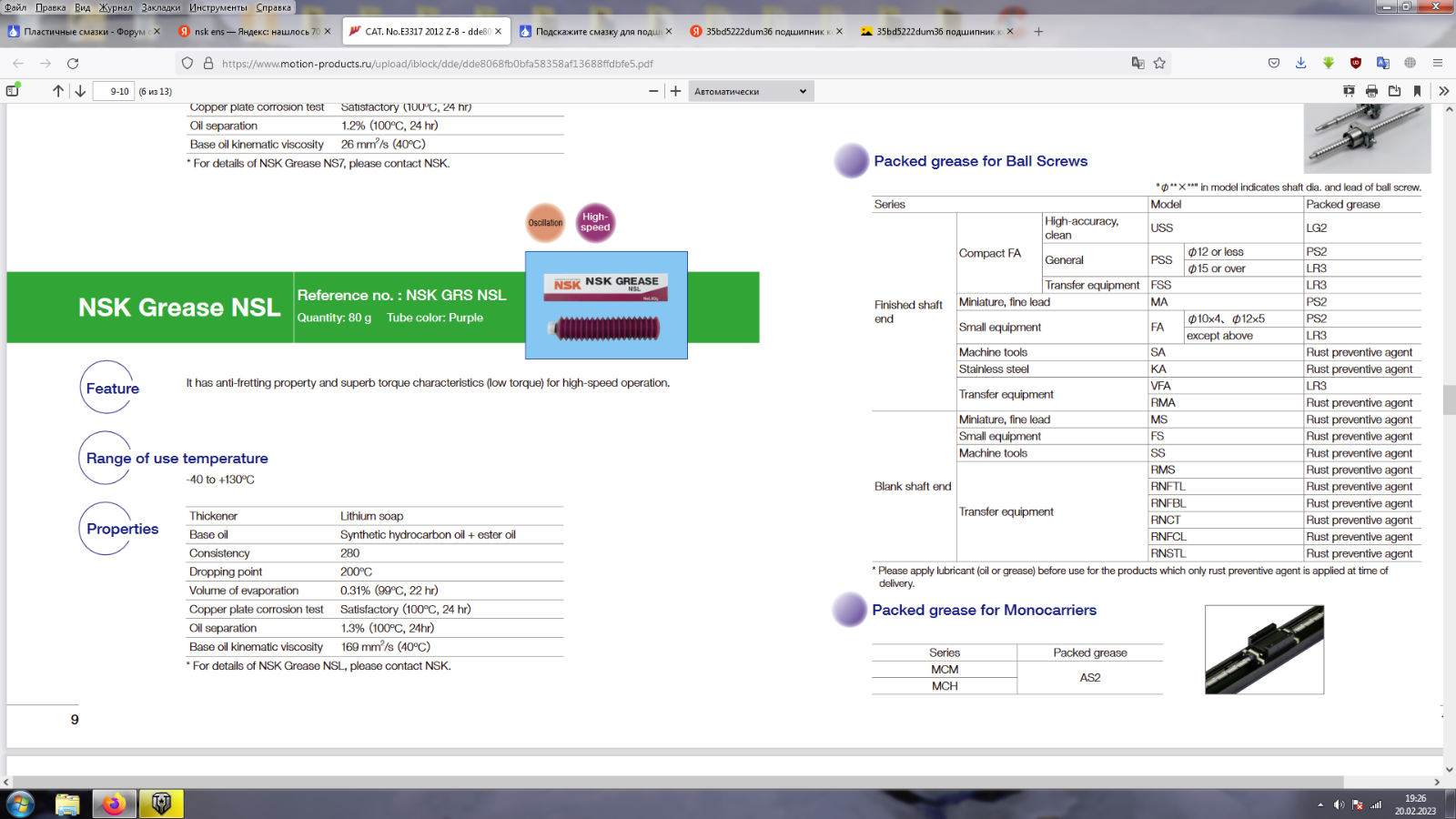Click the NSK Grease NSL tube image
This screenshot has width=1456, height=819.
click(606, 305)
